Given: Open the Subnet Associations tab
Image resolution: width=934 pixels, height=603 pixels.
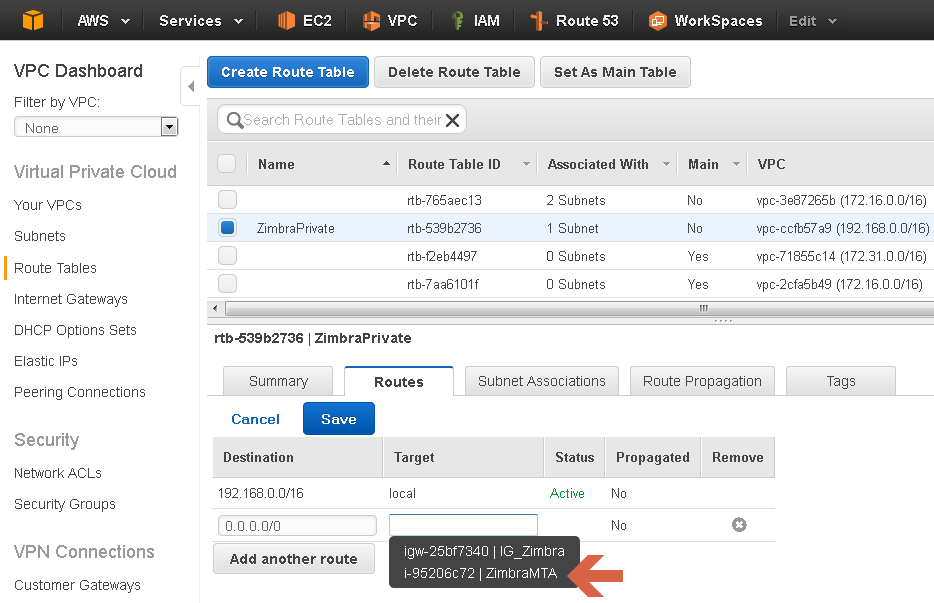Looking at the screenshot, I should click(x=541, y=381).
